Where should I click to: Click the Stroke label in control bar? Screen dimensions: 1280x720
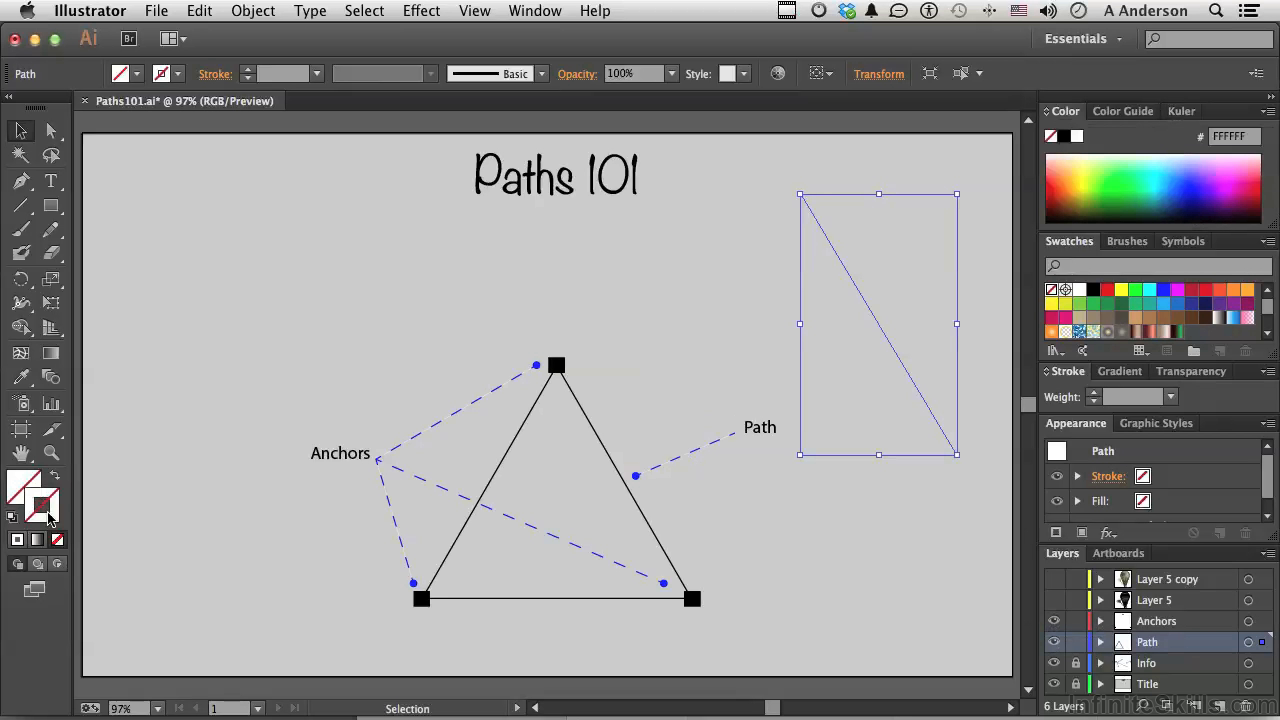click(215, 74)
